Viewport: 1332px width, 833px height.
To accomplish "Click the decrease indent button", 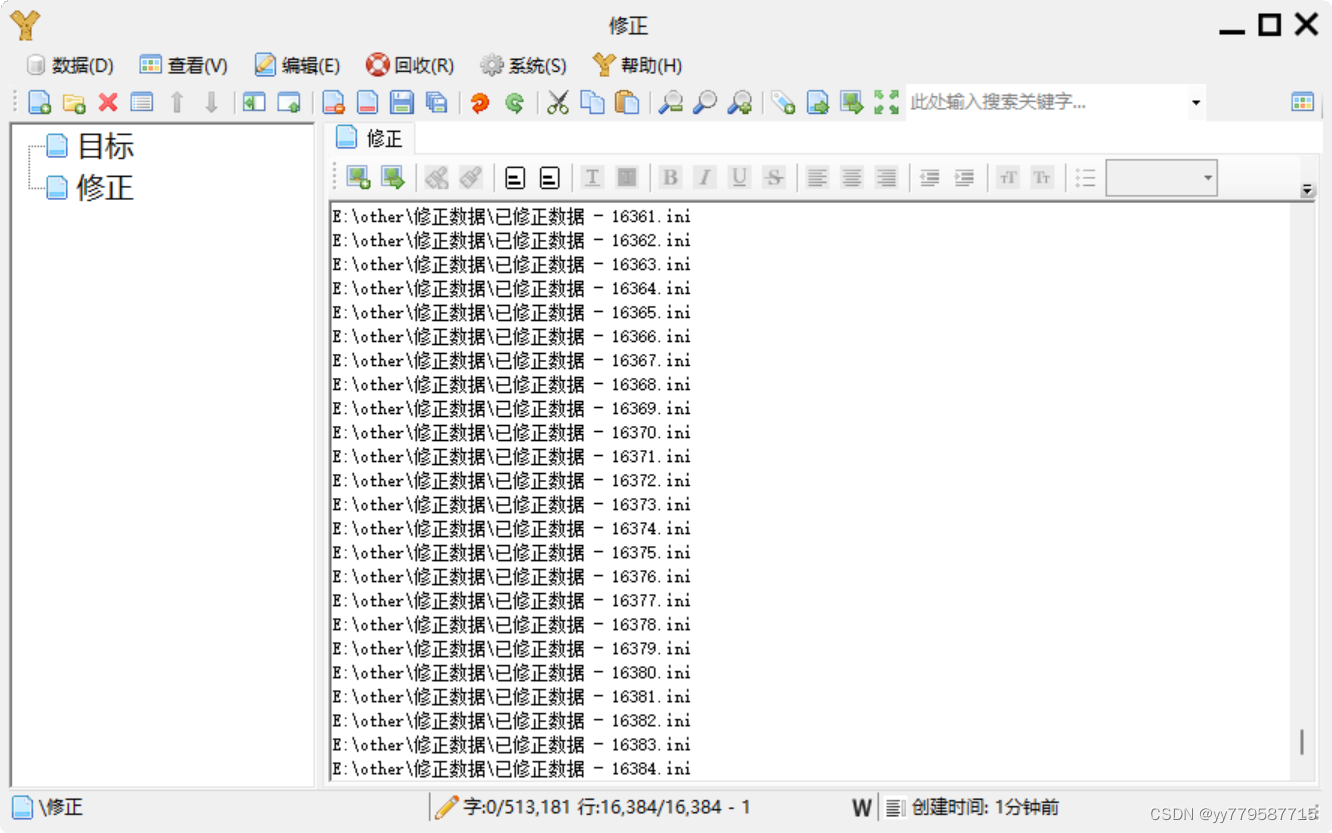I will click(x=930, y=178).
